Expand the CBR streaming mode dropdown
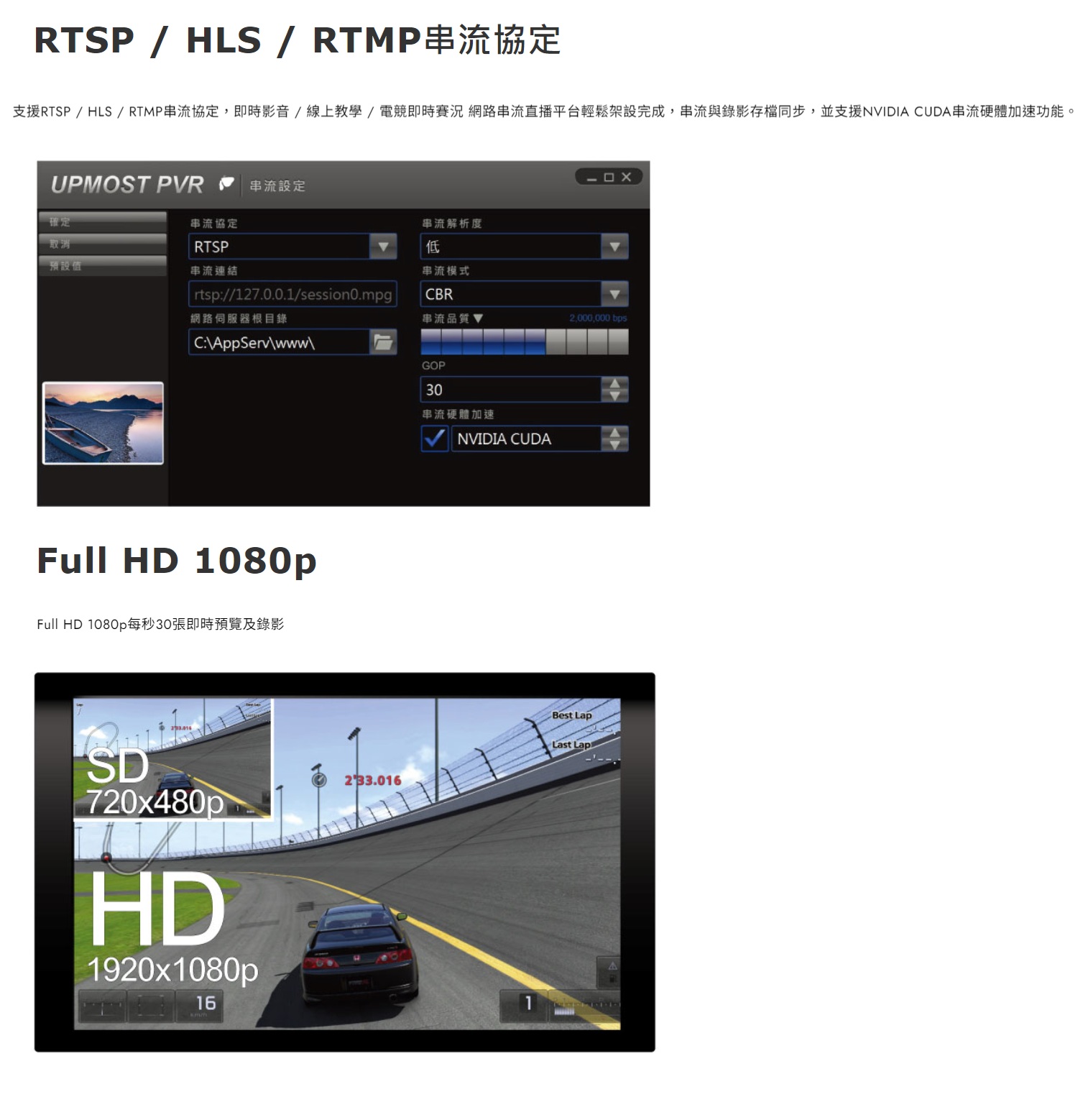 coord(614,294)
